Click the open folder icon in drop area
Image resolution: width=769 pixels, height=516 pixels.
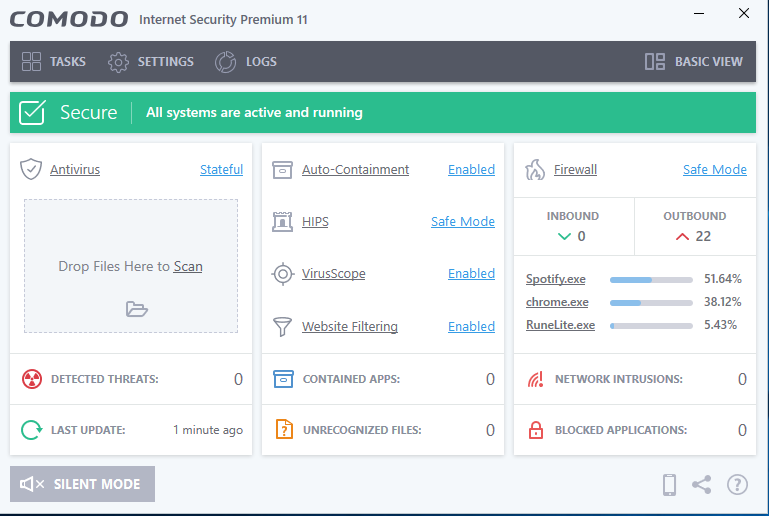tap(137, 309)
